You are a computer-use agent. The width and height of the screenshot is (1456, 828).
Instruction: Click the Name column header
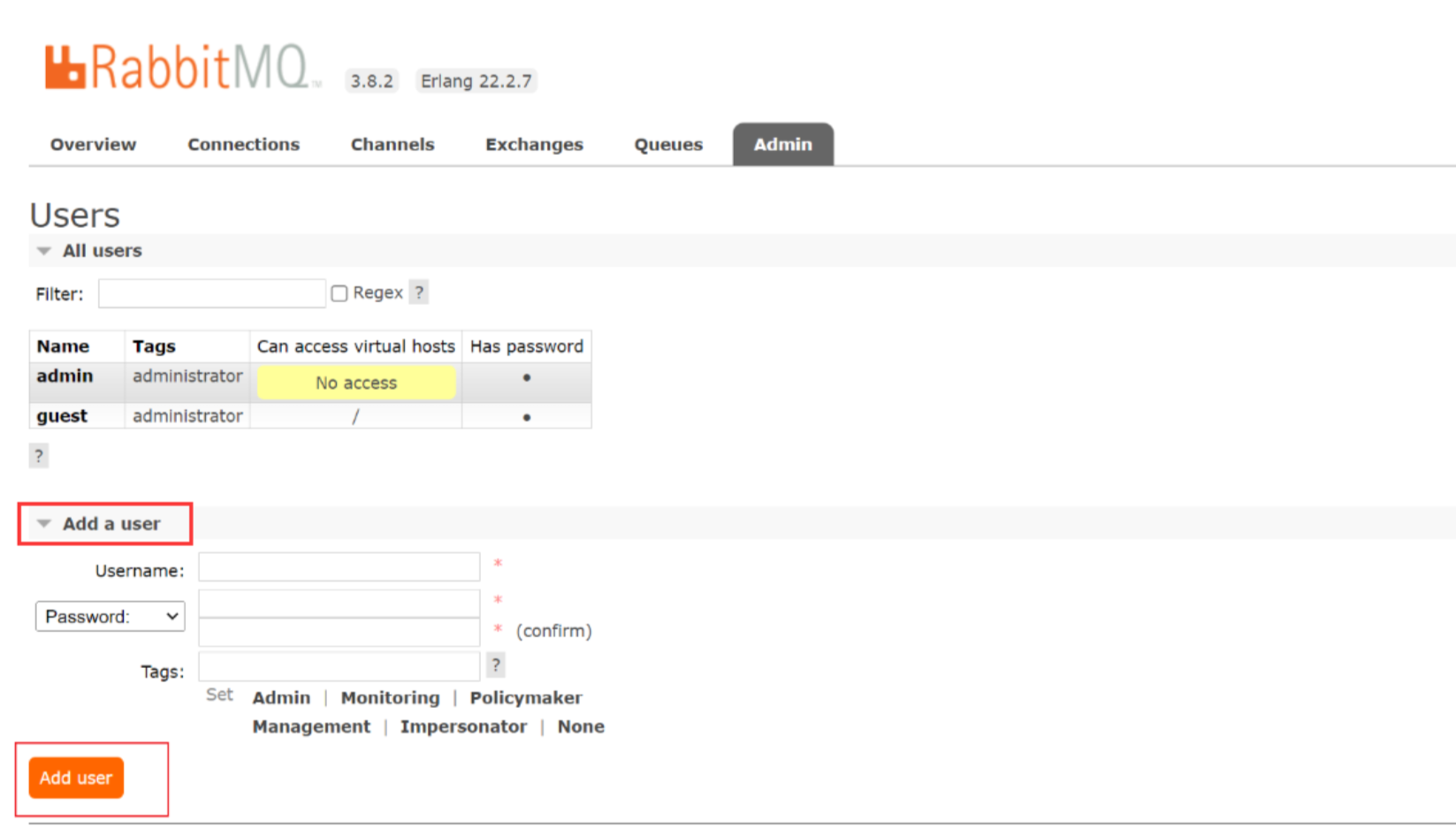63,346
